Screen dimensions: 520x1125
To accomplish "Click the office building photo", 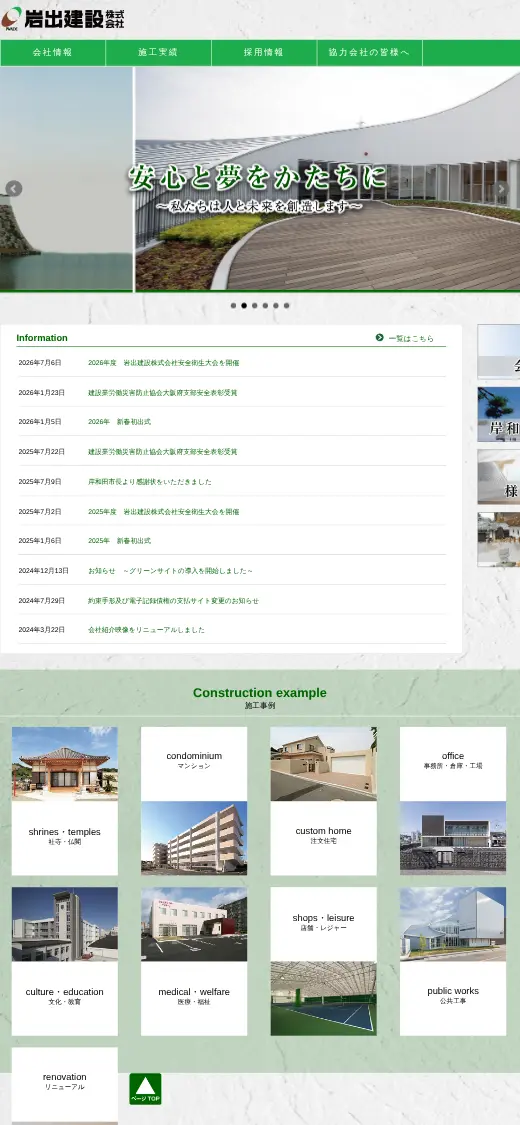I will coord(453,838).
